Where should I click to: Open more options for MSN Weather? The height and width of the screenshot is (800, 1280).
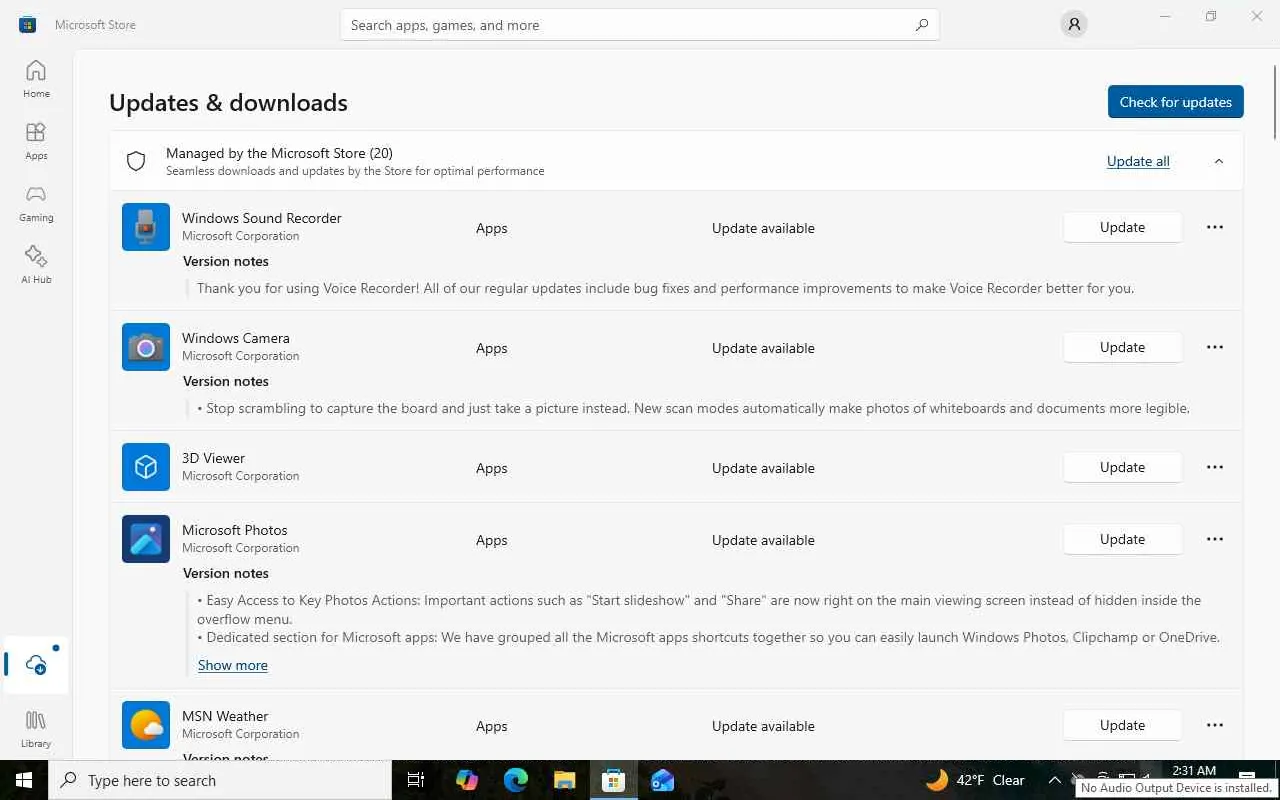tap(1215, 725)
